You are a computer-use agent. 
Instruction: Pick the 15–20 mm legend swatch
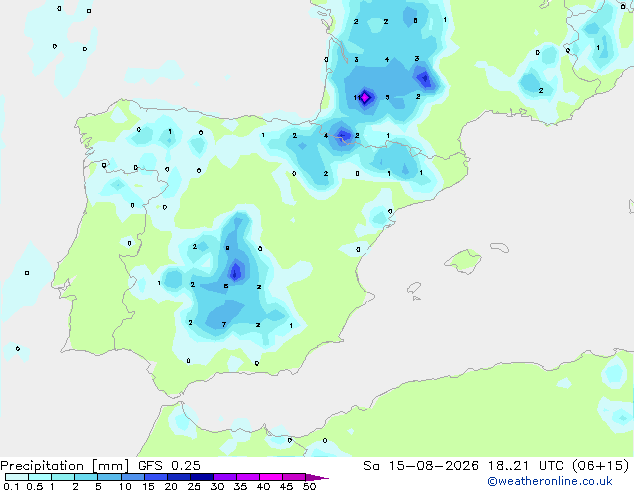click(x=155, y=477)
